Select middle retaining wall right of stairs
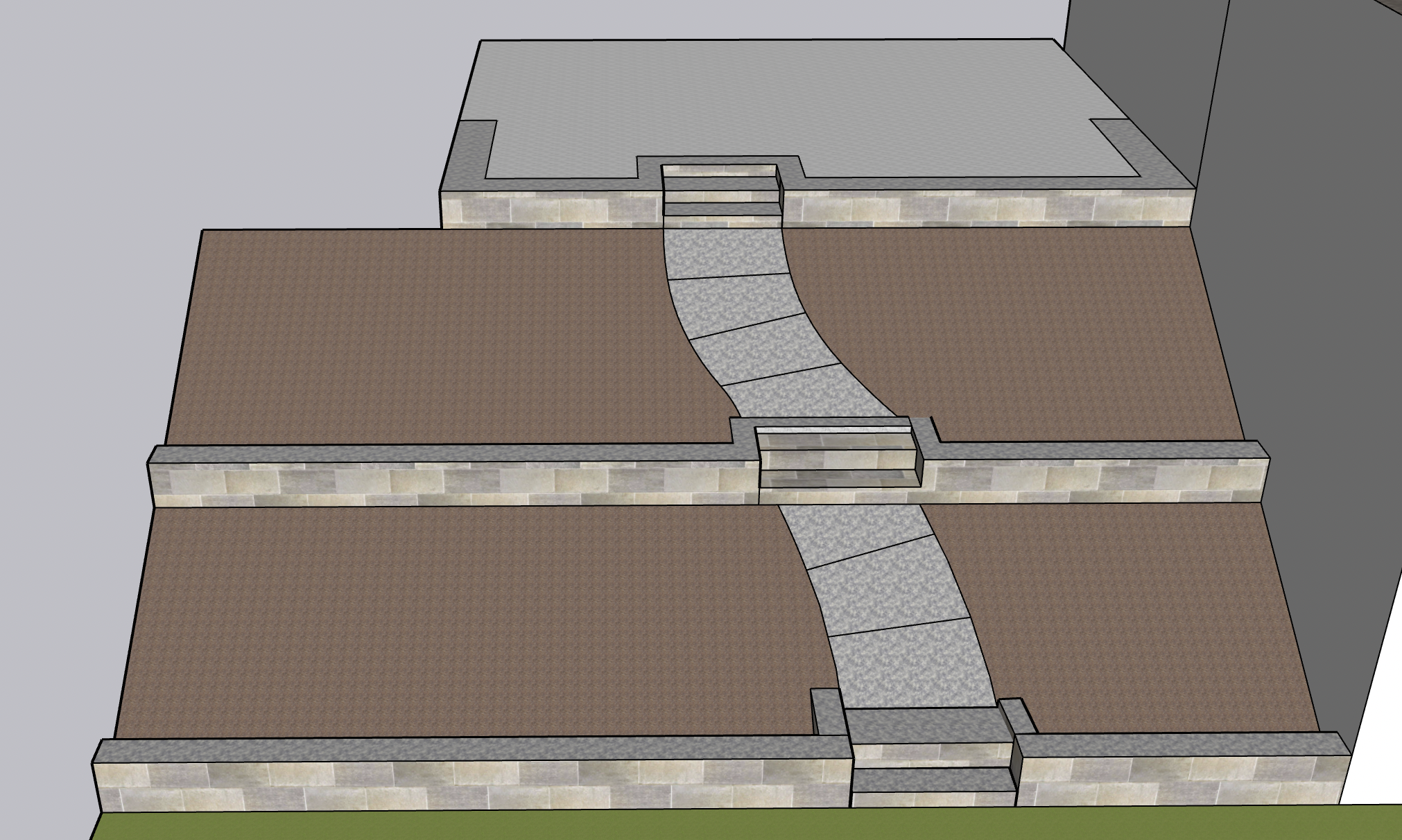Viewport: 1402px width, 840px height. pos(1096,478)
